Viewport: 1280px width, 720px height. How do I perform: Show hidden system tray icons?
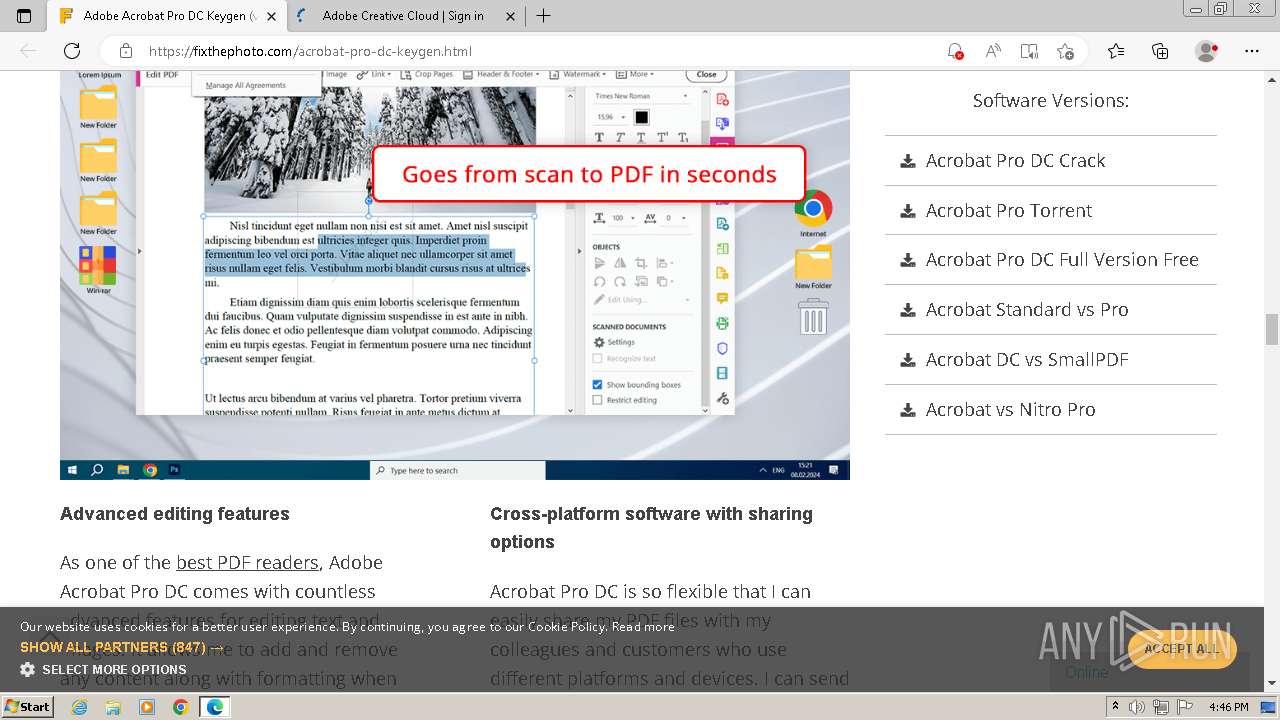pos(1116,707)
